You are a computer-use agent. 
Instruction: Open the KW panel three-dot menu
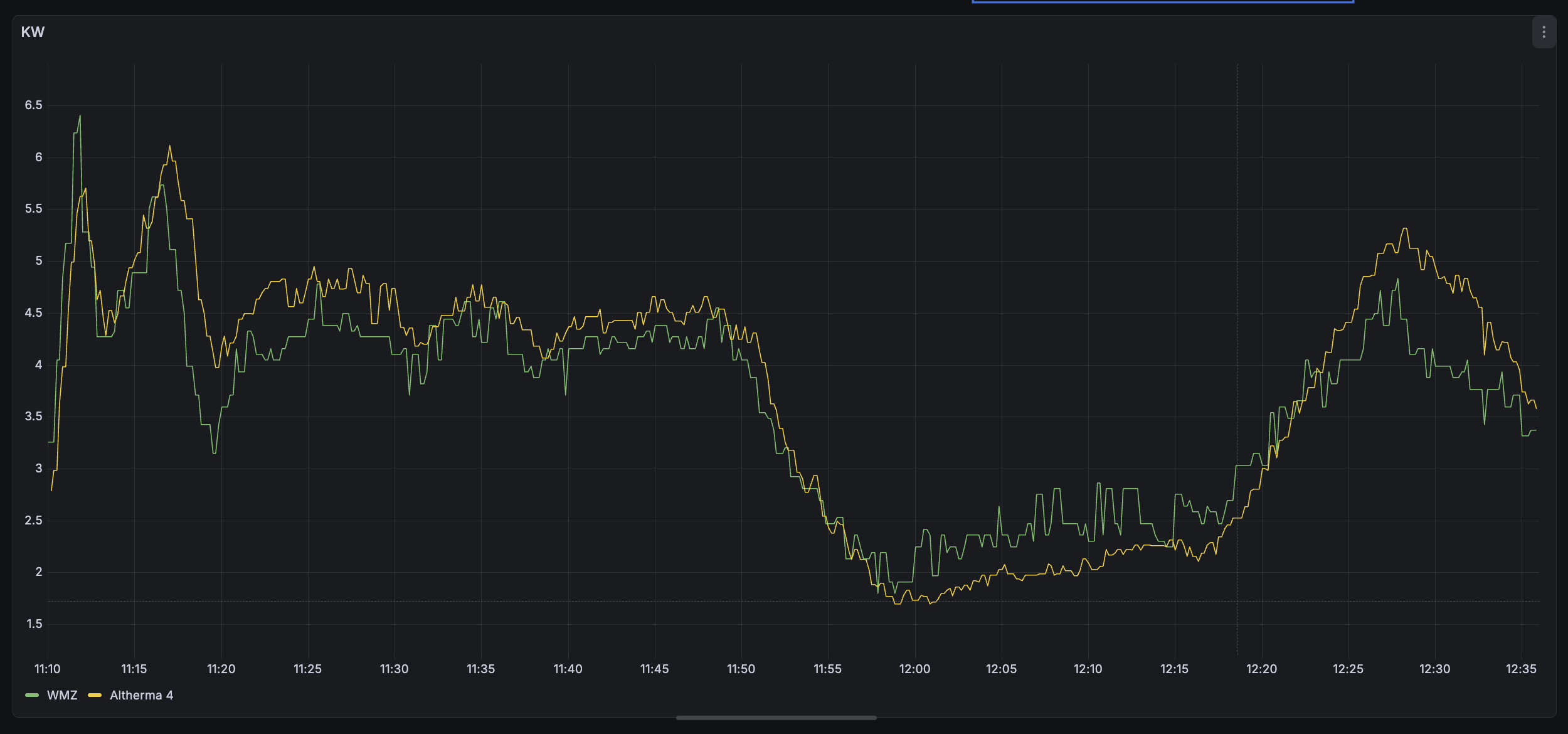point(1544,33)
